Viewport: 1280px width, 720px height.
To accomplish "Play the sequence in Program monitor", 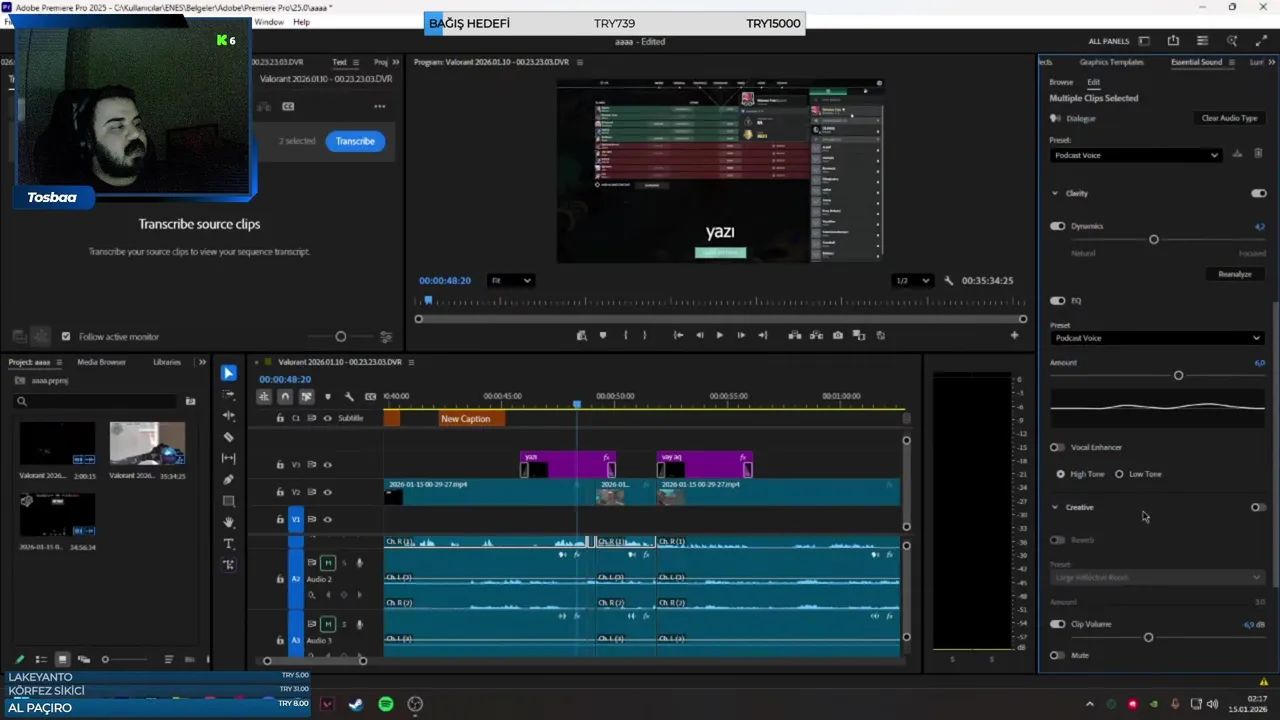I will point(719,335).
